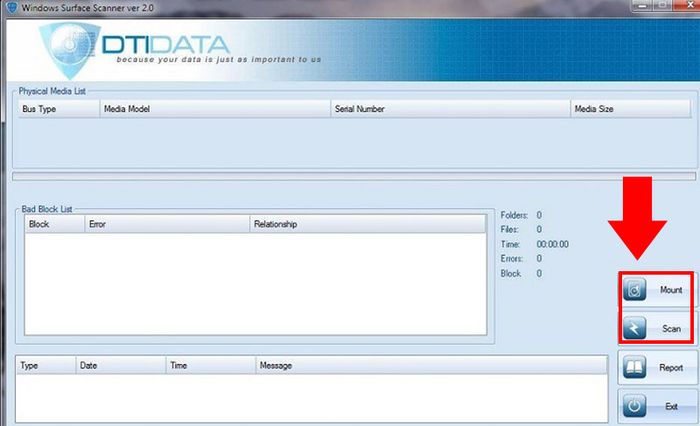
Task: Click the 00:00:00 time value
Action: (x=553, y=244)
